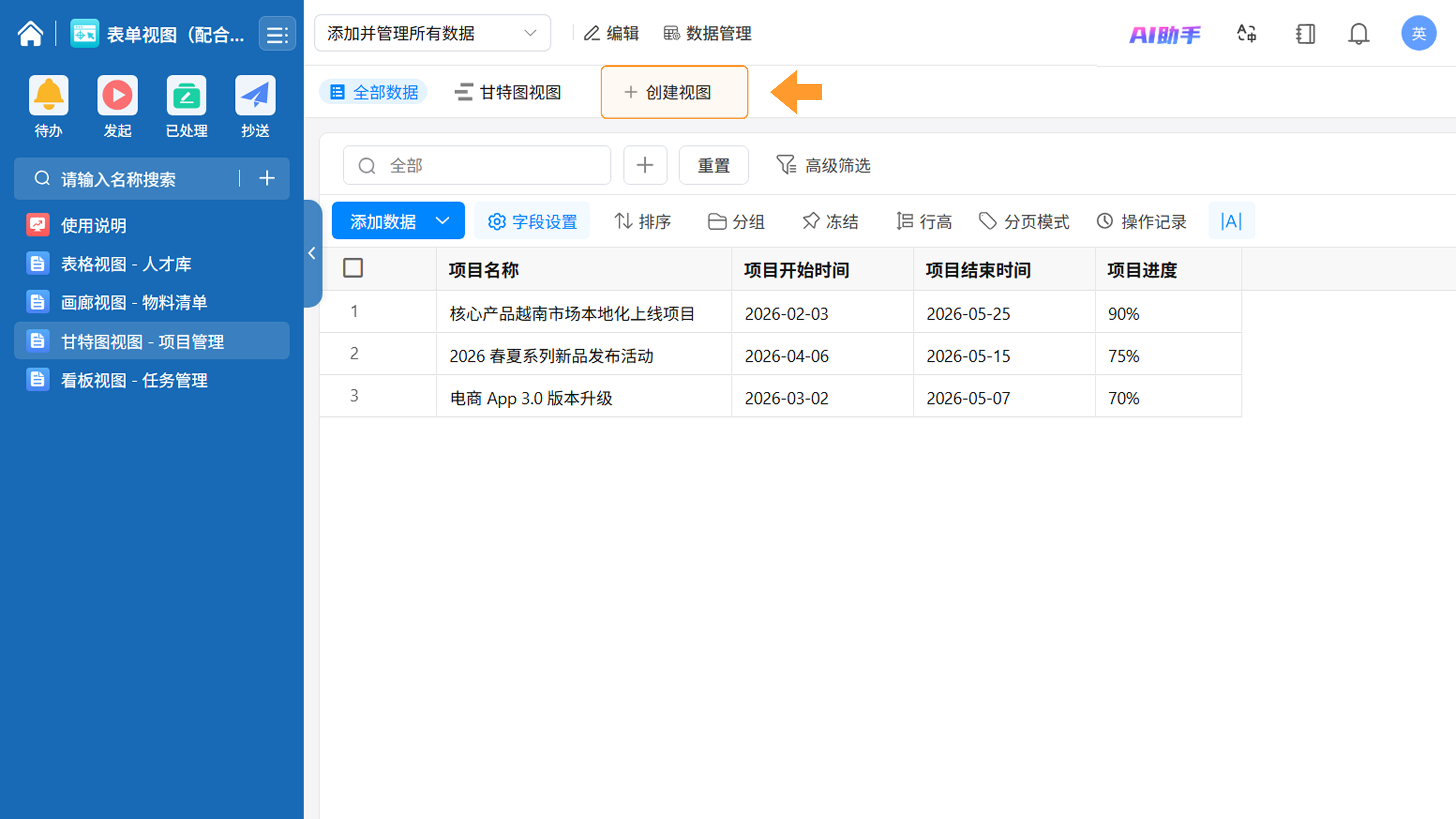This screenshot has height=819, width=1456.
Task: Click the home icon
Action: tap(30, 34)
